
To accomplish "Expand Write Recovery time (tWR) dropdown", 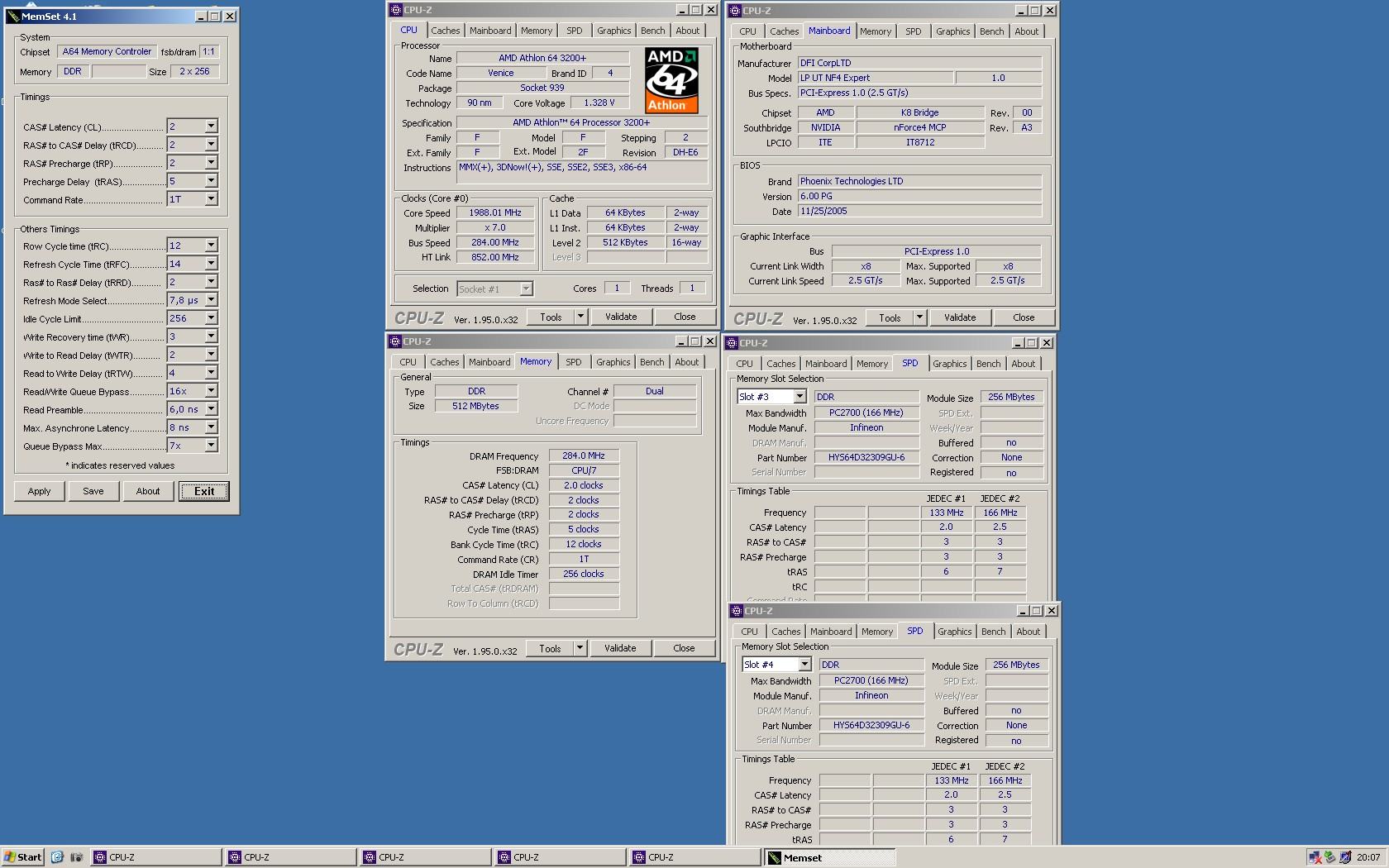I will coord(211,336).
